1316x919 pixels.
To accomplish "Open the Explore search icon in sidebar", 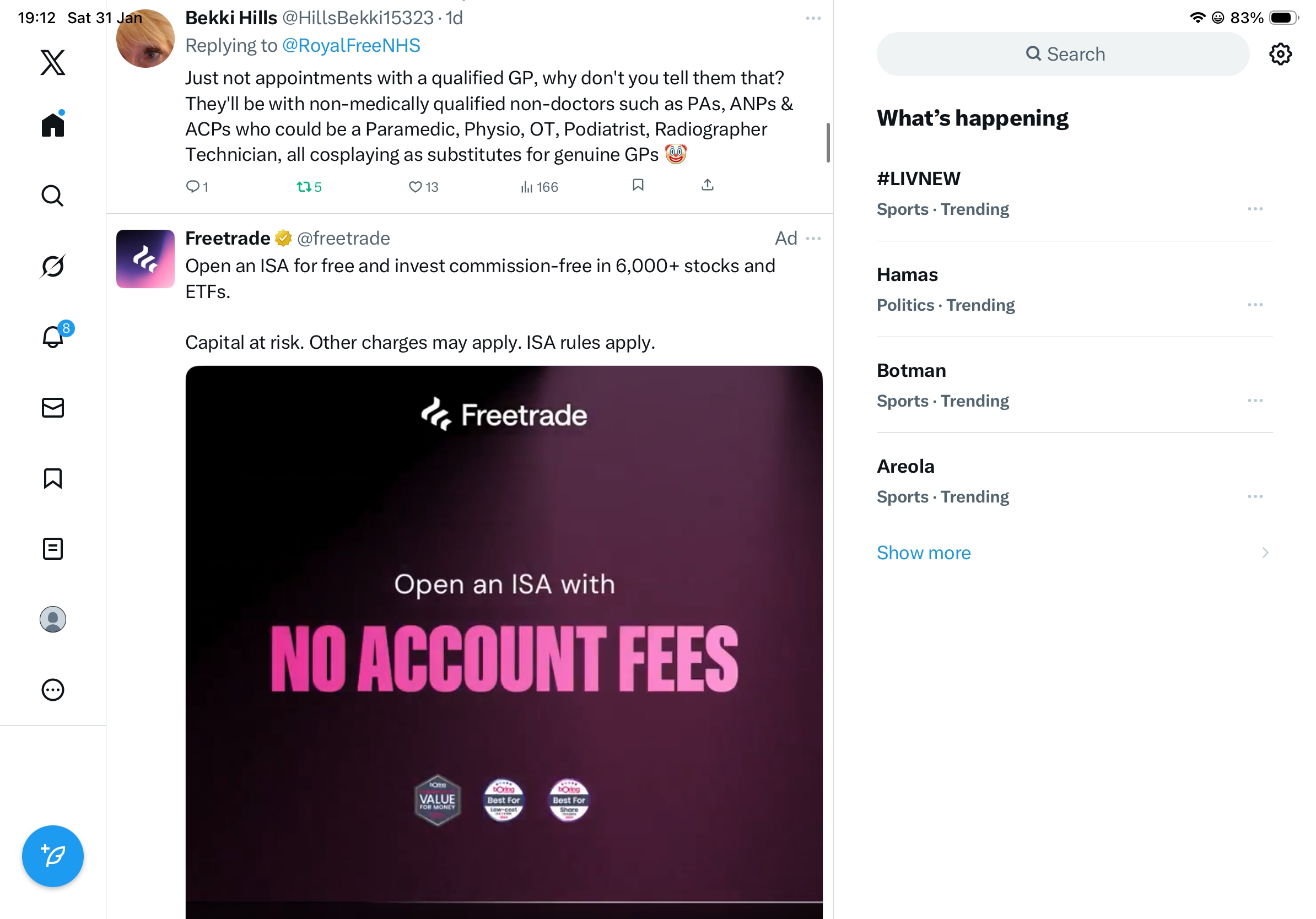I will [x=53, y=196].
